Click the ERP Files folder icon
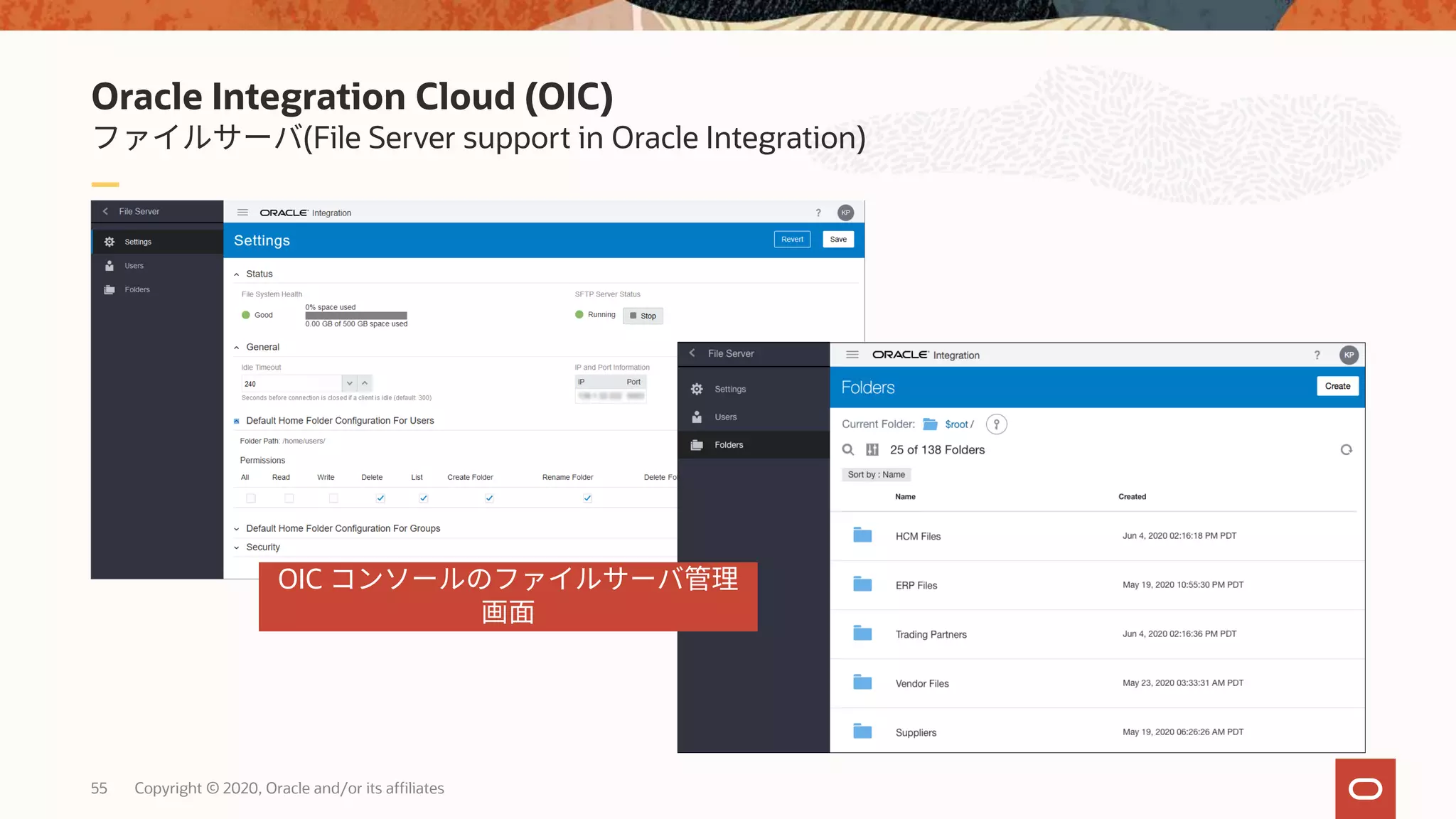This screenshot has width=1456, height=819. (862, 584)
